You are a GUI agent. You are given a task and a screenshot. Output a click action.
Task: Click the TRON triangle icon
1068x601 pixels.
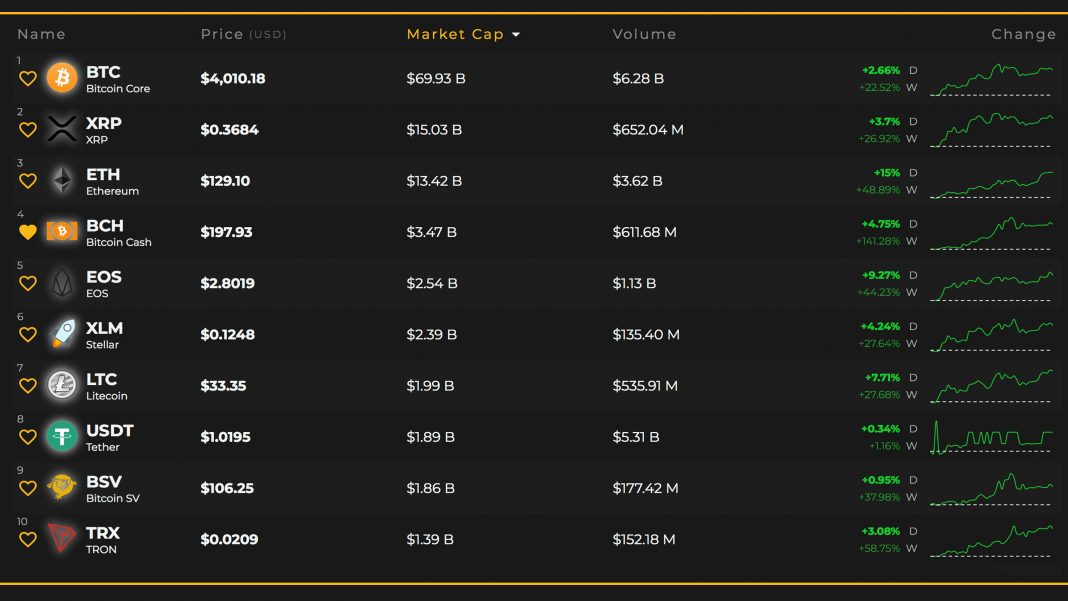coord(62,539)
